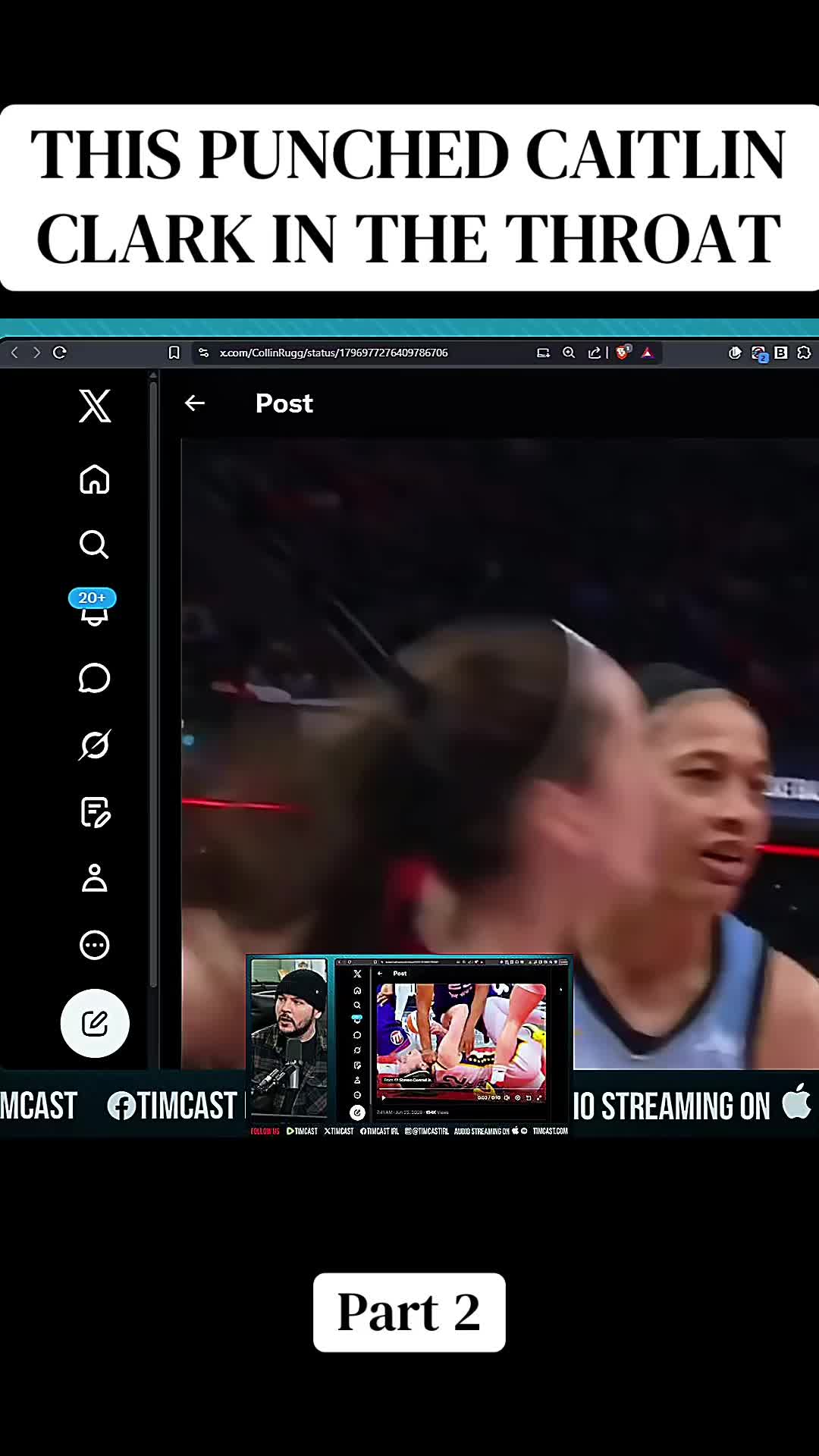Image resolution: width=819 pixels, height=1456 pixels.
Task: Open Grok in the X sidebar
Action: coord(95,745)
